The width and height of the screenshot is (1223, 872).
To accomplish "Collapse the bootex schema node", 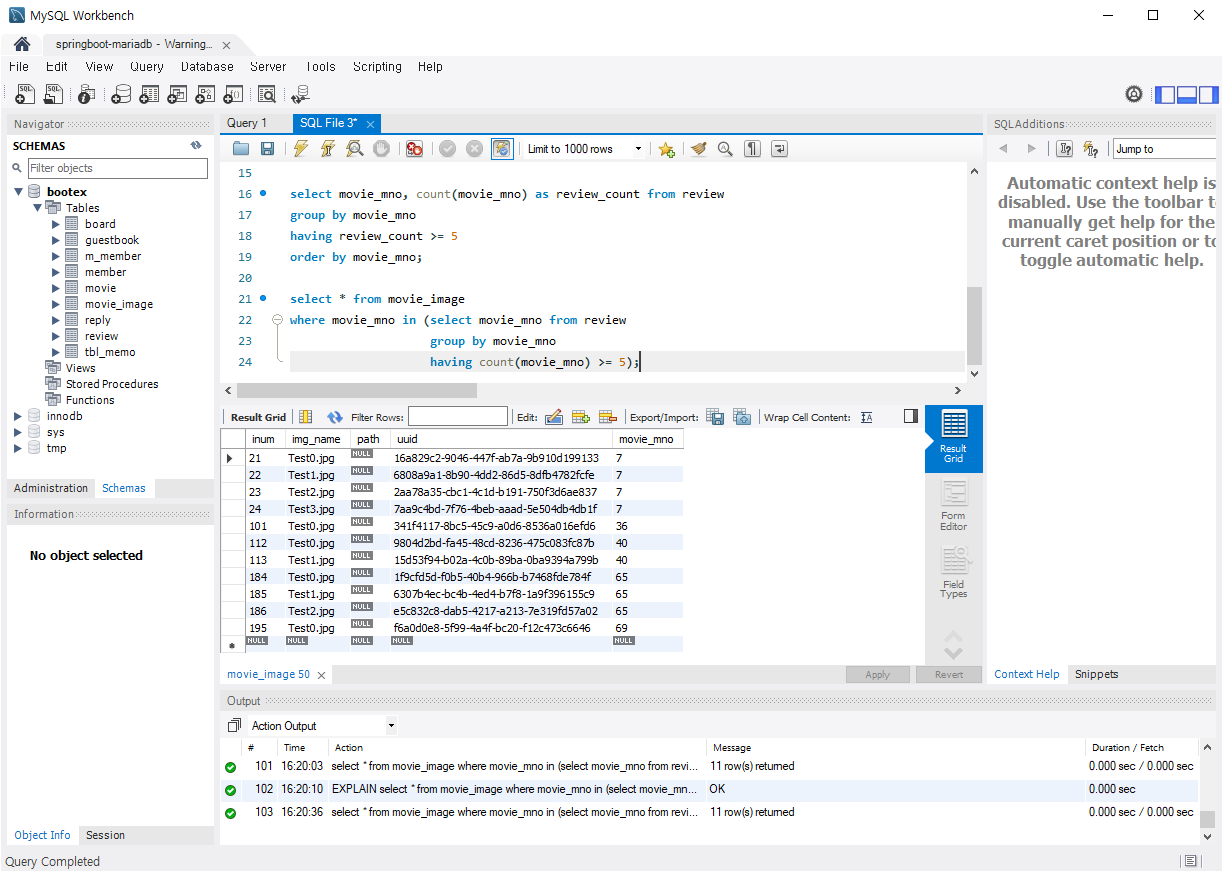I will pos(19,192).
